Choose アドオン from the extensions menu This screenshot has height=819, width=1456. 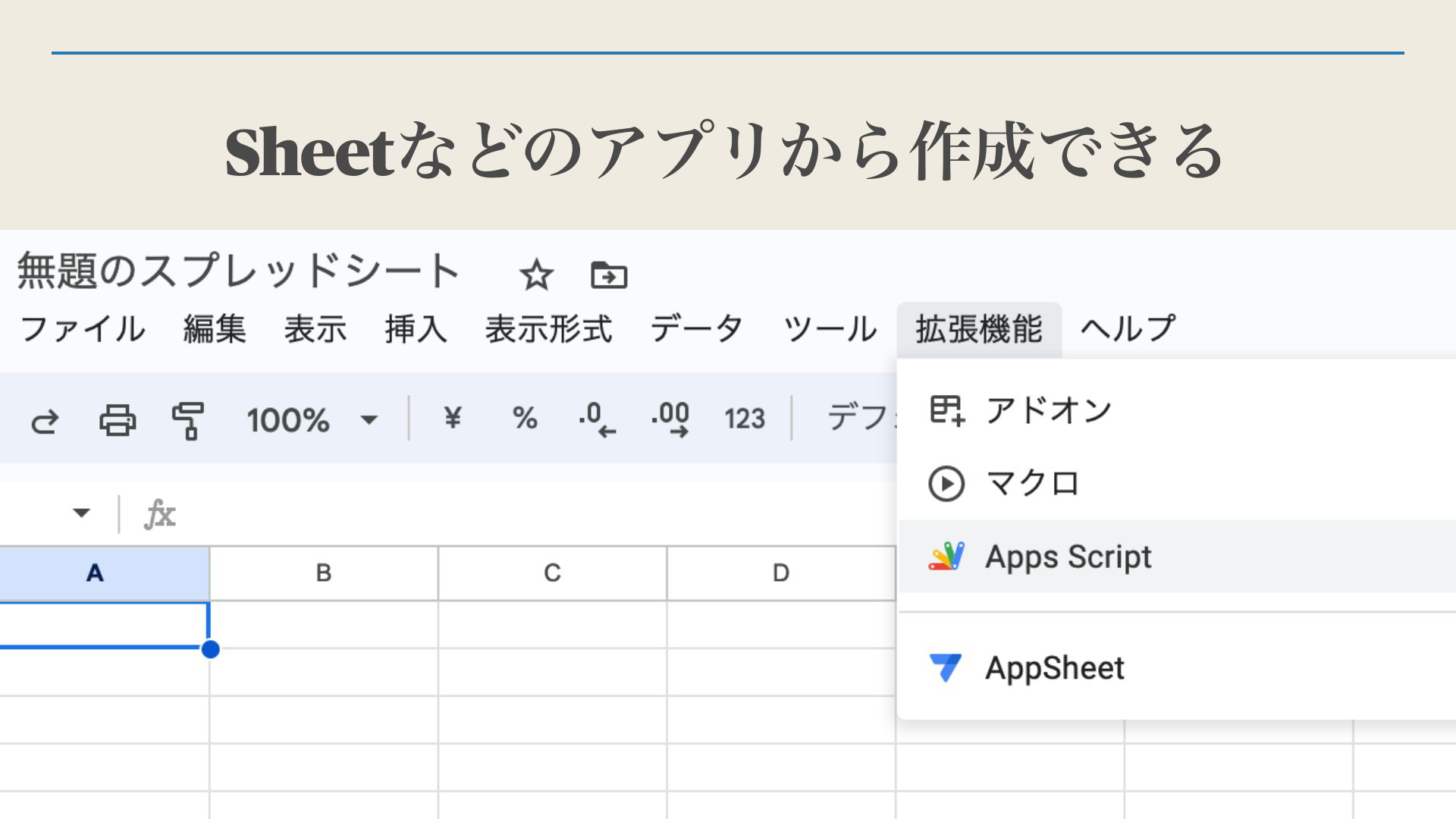pos(1177,410)
